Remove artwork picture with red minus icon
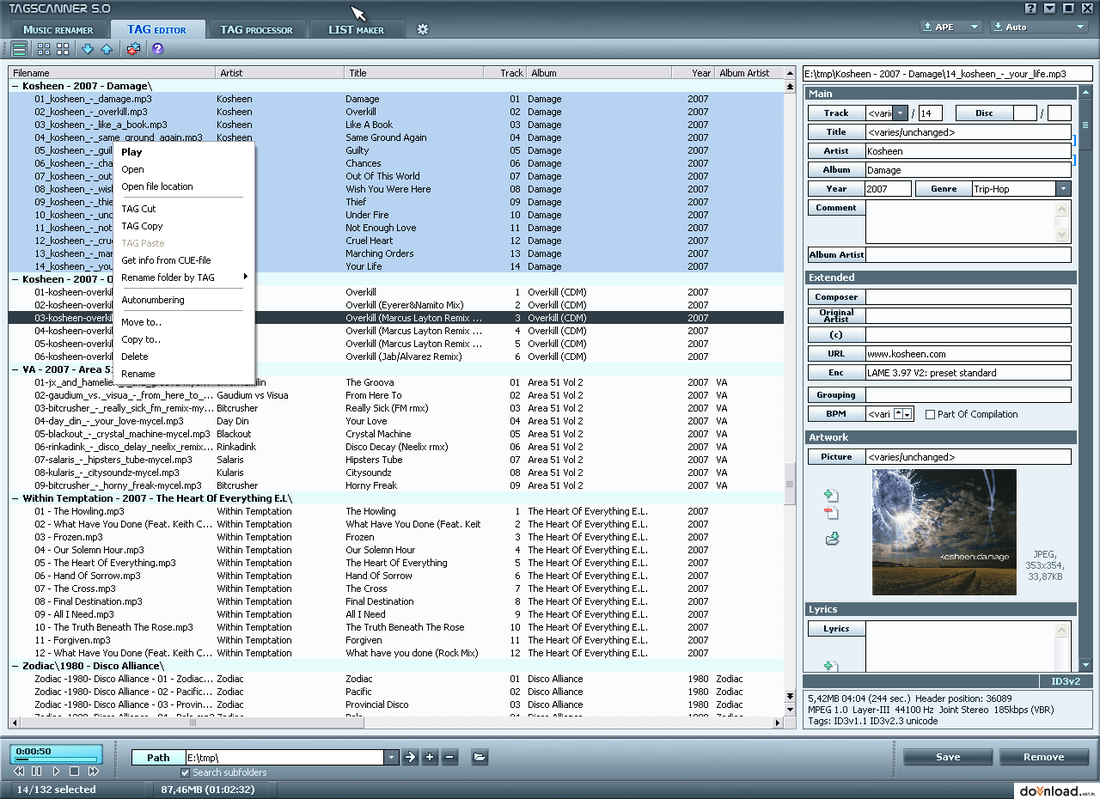This screenshot has width=1100, height=799. 831,513
